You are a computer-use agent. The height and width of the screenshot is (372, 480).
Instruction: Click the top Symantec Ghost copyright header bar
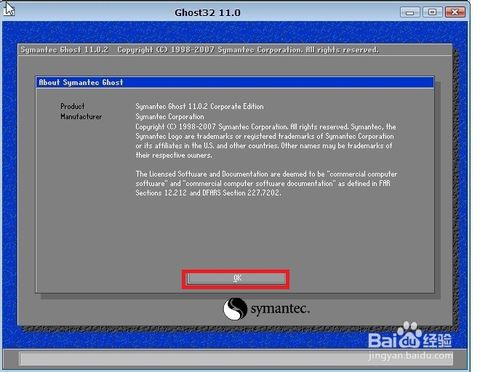235,50
